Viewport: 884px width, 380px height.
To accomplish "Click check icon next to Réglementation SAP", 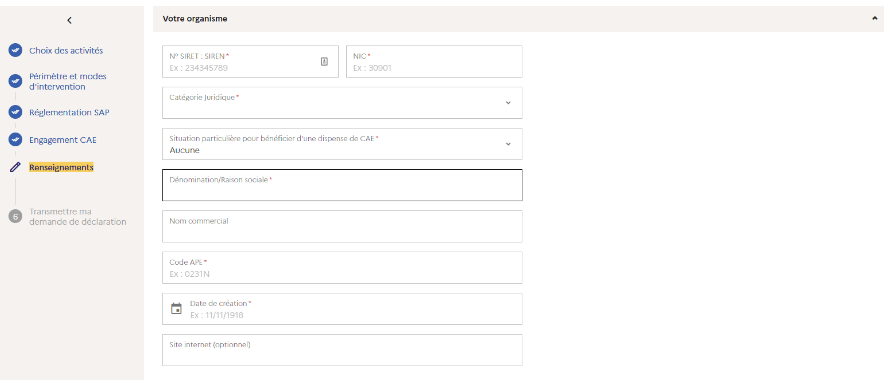I will pyautogui.click(x=15, y=112).
